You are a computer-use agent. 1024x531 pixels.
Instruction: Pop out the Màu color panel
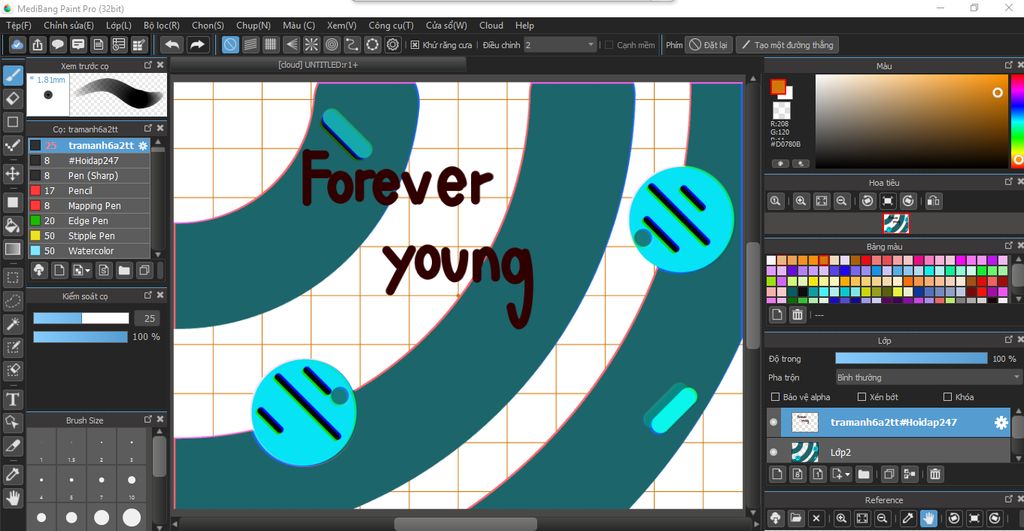pos(1009,65)
